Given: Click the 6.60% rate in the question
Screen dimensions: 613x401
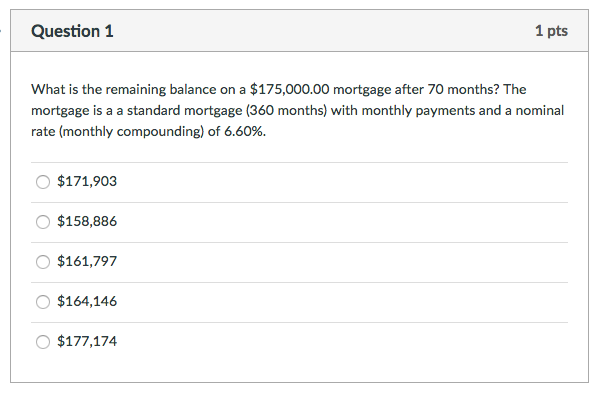Looking at the screenshot, I should point(245,131).
